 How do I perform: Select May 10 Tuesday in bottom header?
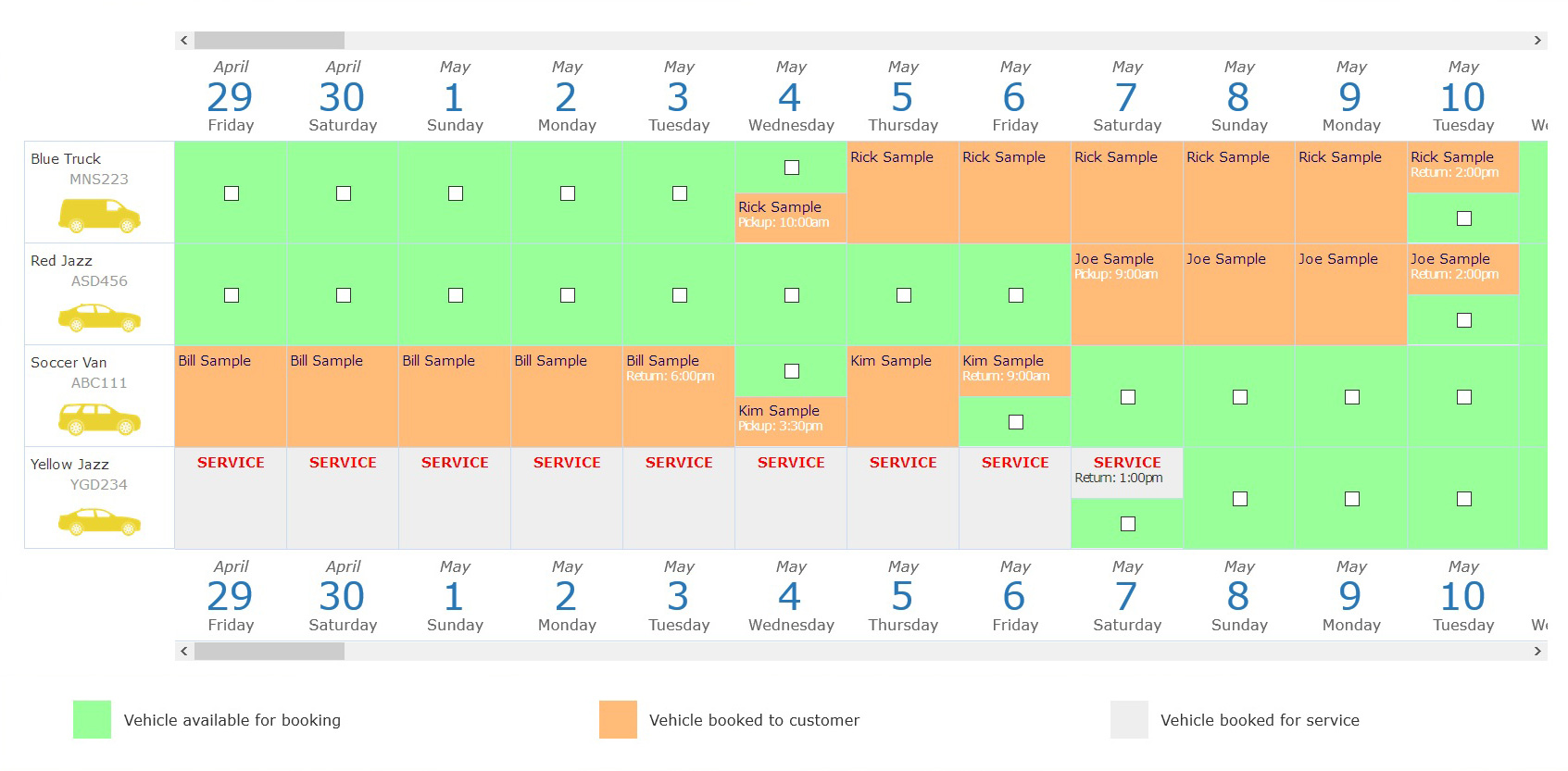[1463, 596]
